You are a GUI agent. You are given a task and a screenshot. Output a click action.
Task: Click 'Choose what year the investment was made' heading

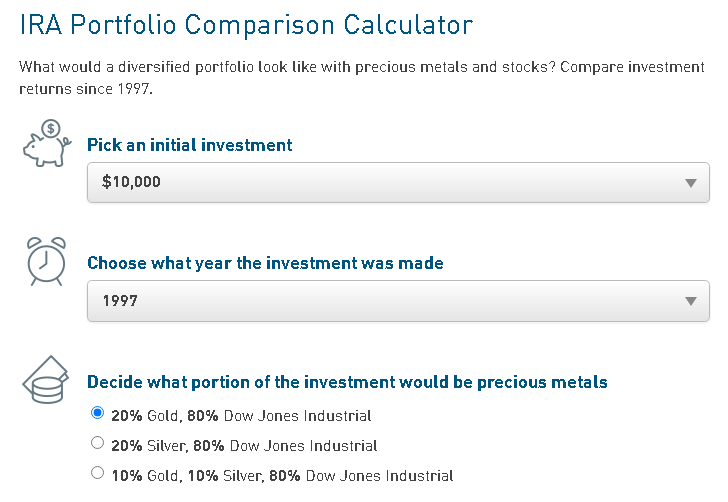[265, 263]
